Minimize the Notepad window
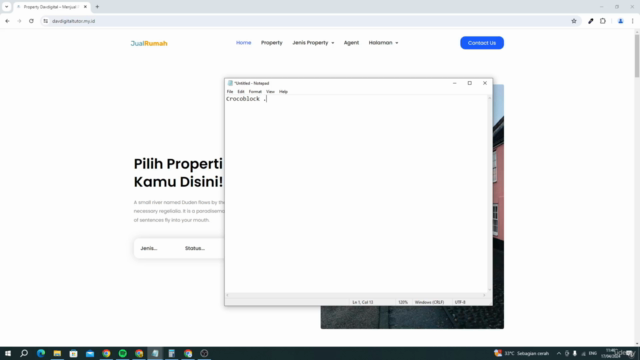The image size is (640, 360). (x=454, y=83)
